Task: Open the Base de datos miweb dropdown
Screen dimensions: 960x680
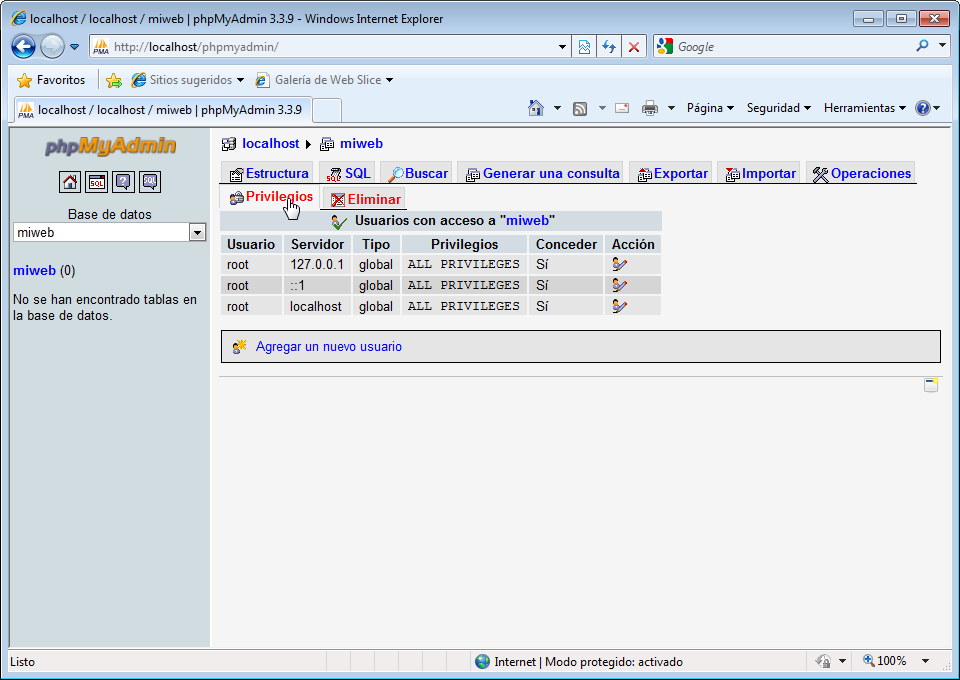Action: tap(197, 233)
